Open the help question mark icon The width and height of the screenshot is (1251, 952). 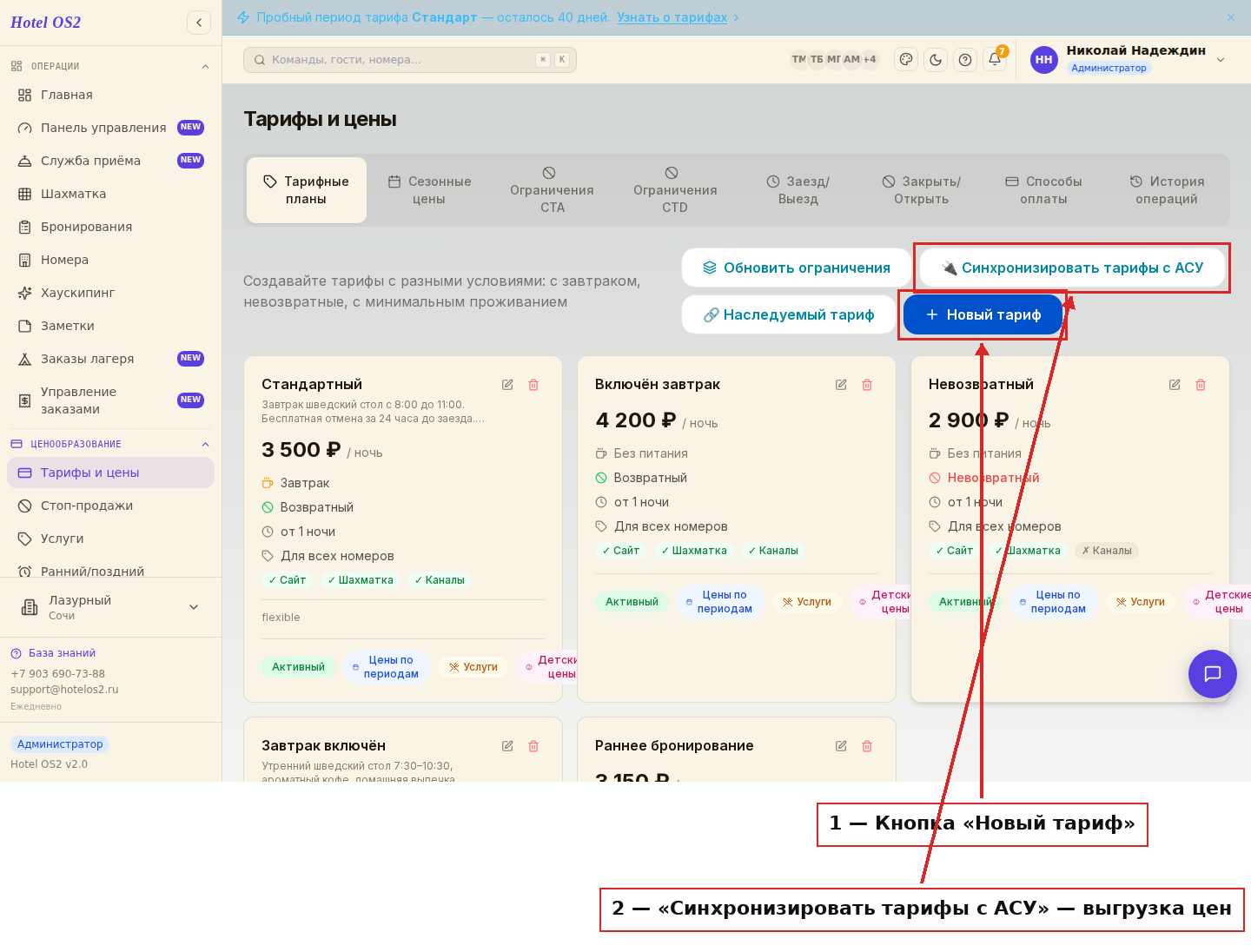coord(965,60)
